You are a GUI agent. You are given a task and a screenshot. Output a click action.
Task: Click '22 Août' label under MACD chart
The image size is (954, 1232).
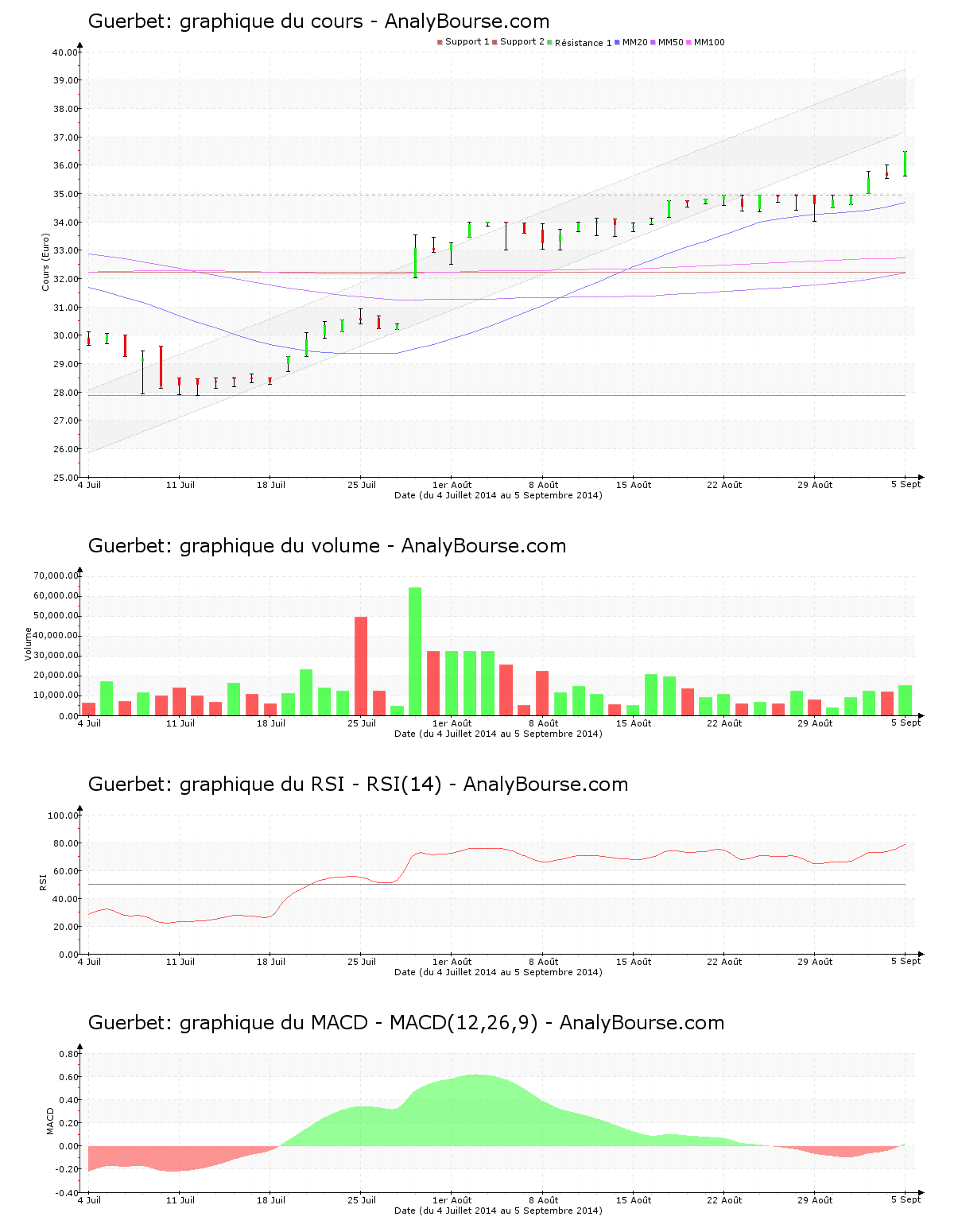(724, 1200)
